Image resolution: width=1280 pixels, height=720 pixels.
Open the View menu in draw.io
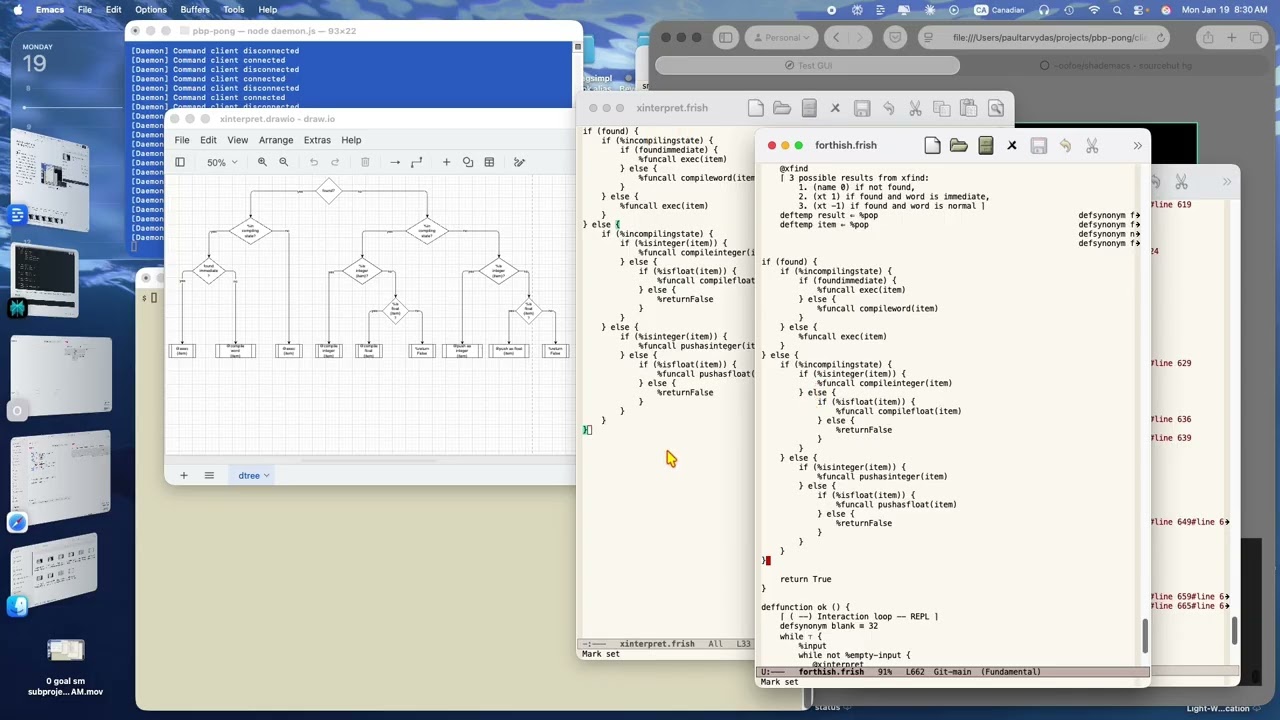(237, 140)
